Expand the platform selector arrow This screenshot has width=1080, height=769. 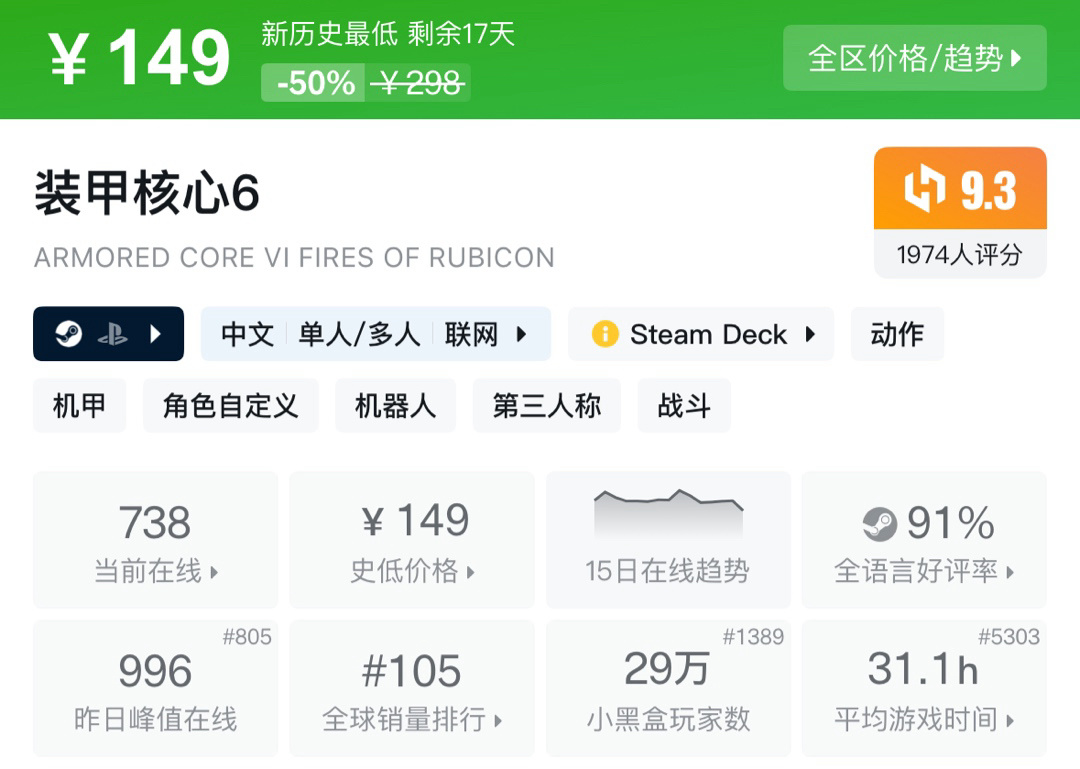(x=155, y=334)
